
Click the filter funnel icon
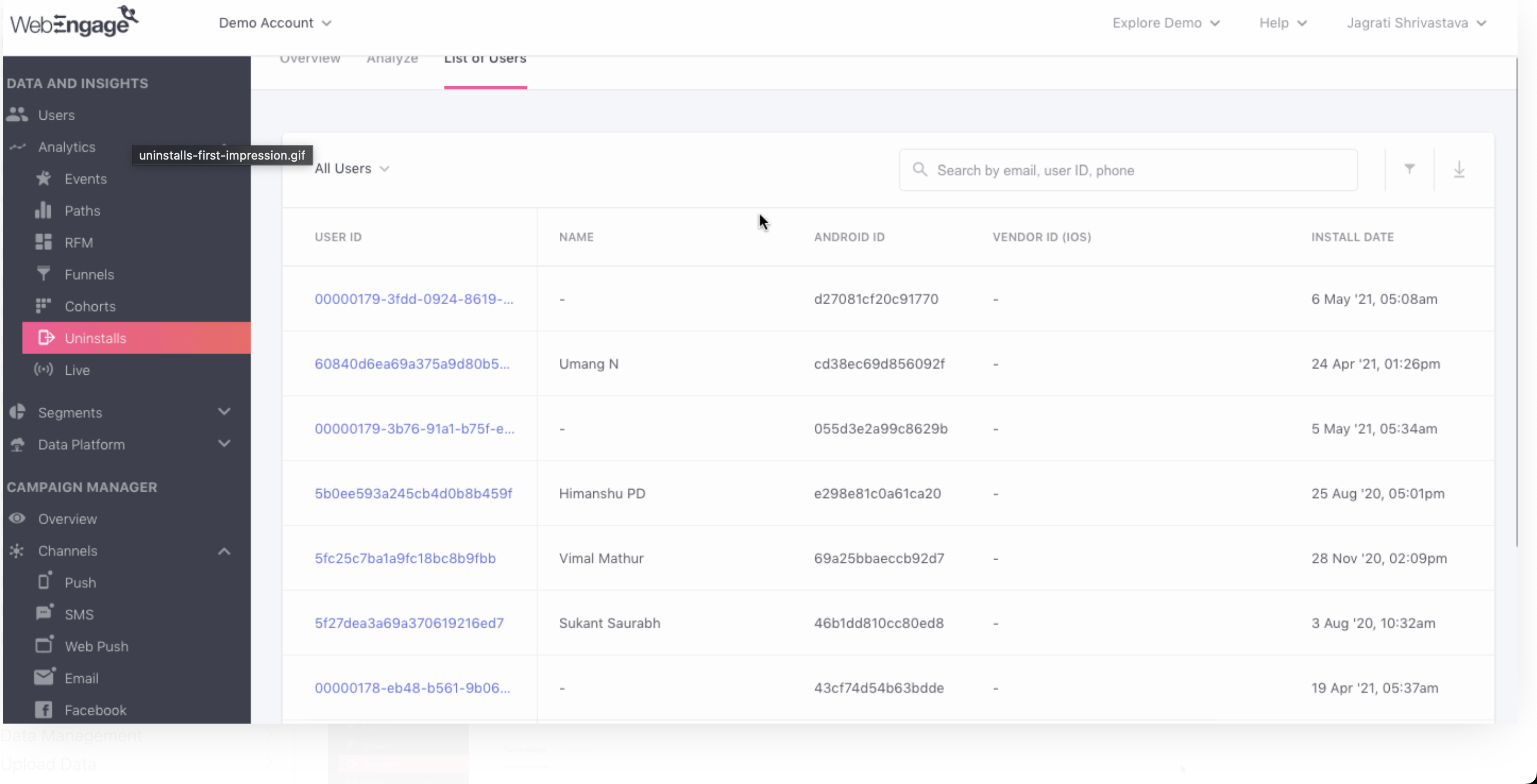[1409, 169]
